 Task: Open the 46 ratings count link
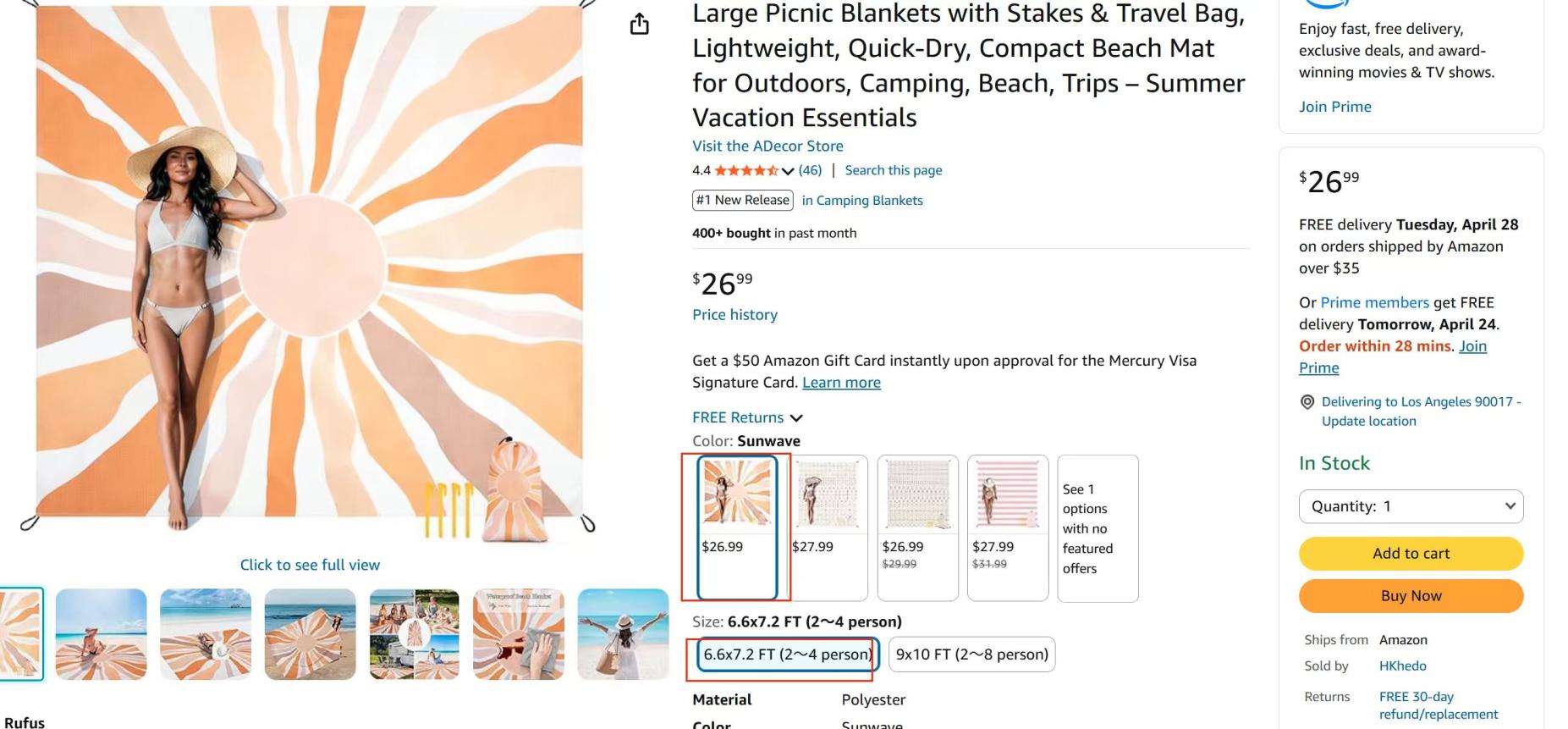pos(810,170)
